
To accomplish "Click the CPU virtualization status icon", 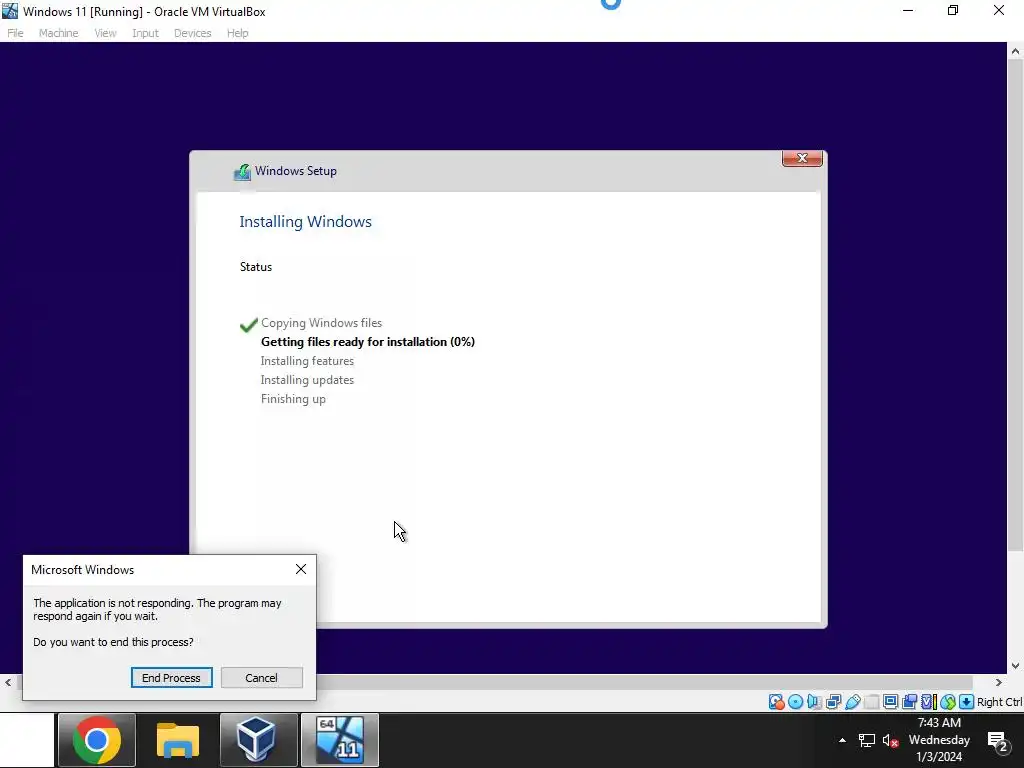I will tap(929, 702).
